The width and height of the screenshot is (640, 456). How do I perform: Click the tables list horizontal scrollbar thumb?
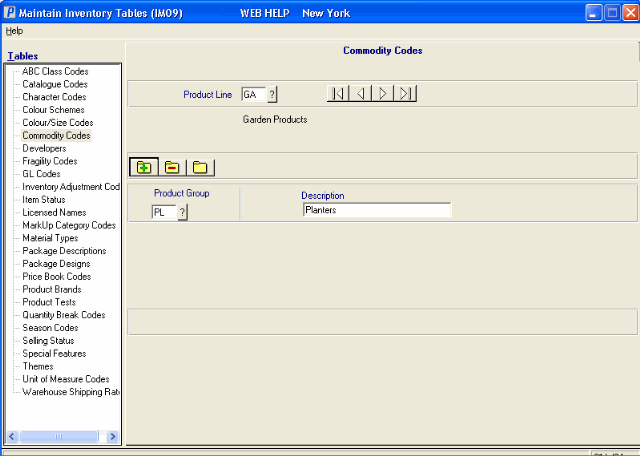click(59, 436)
